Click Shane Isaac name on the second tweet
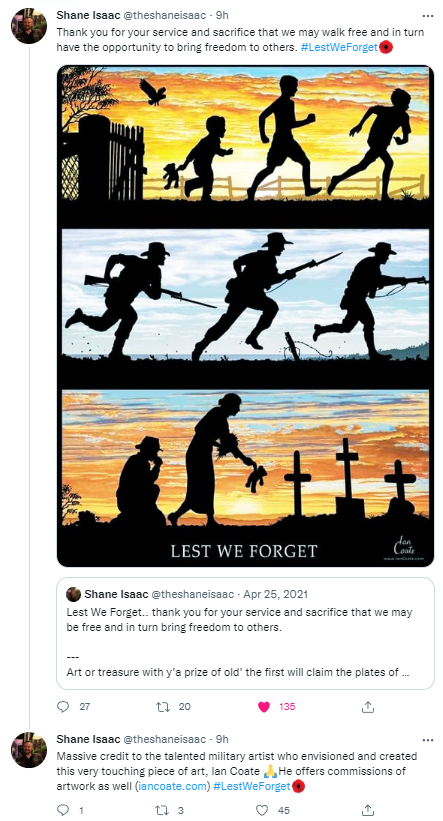Image resolution: width=443 pixels, height=821 pixels. [x=88, y=739]
